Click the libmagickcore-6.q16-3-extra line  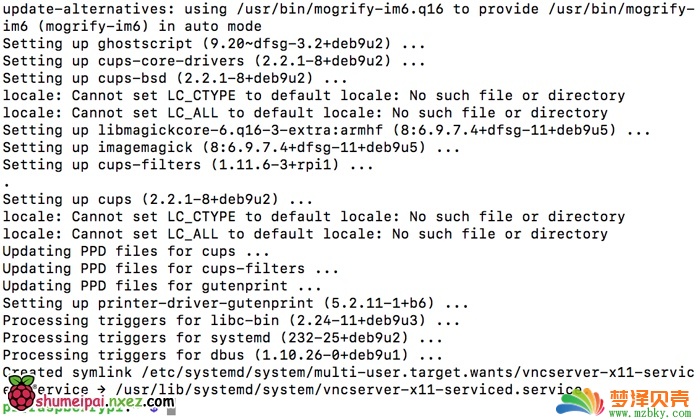coord(326,130)
